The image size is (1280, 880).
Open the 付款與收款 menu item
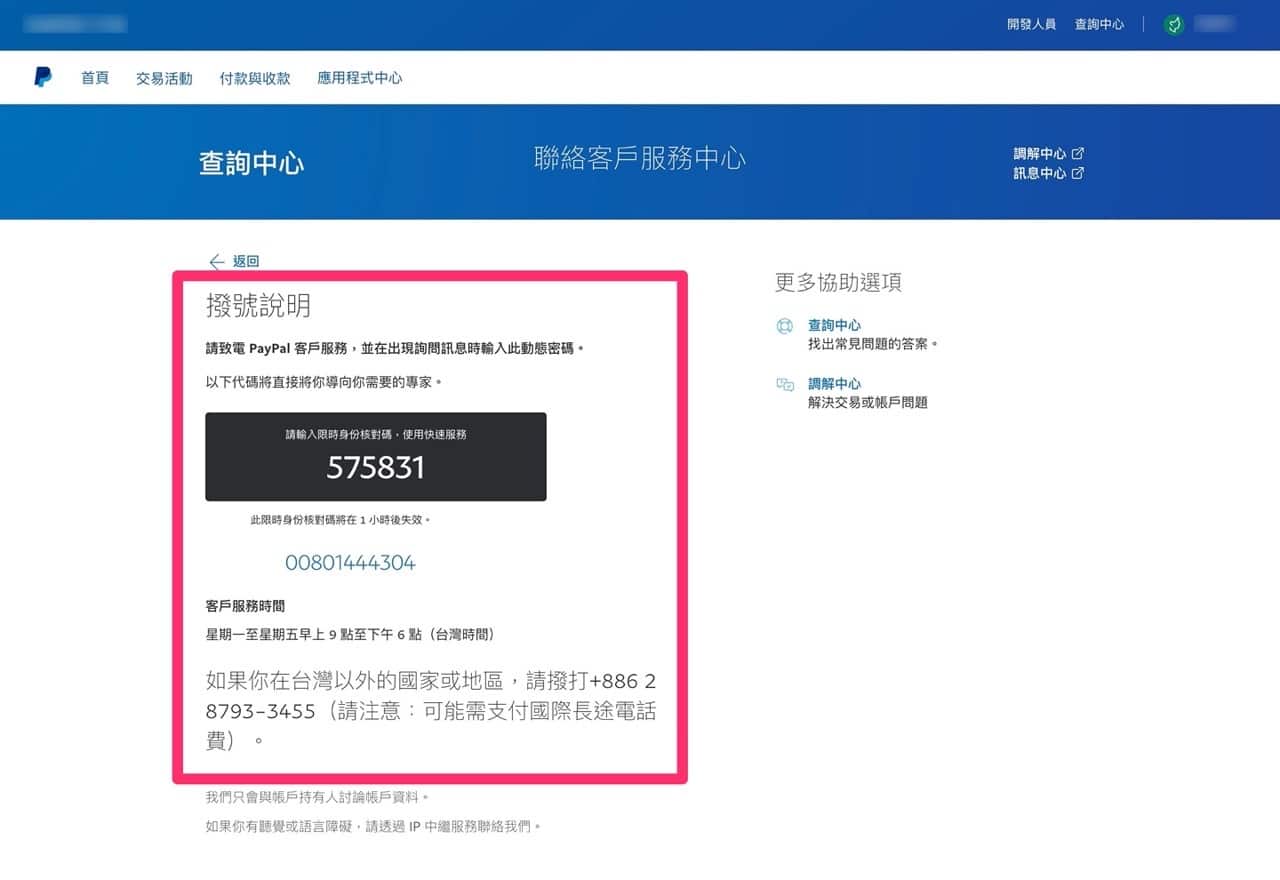click(x=255, y=78)
